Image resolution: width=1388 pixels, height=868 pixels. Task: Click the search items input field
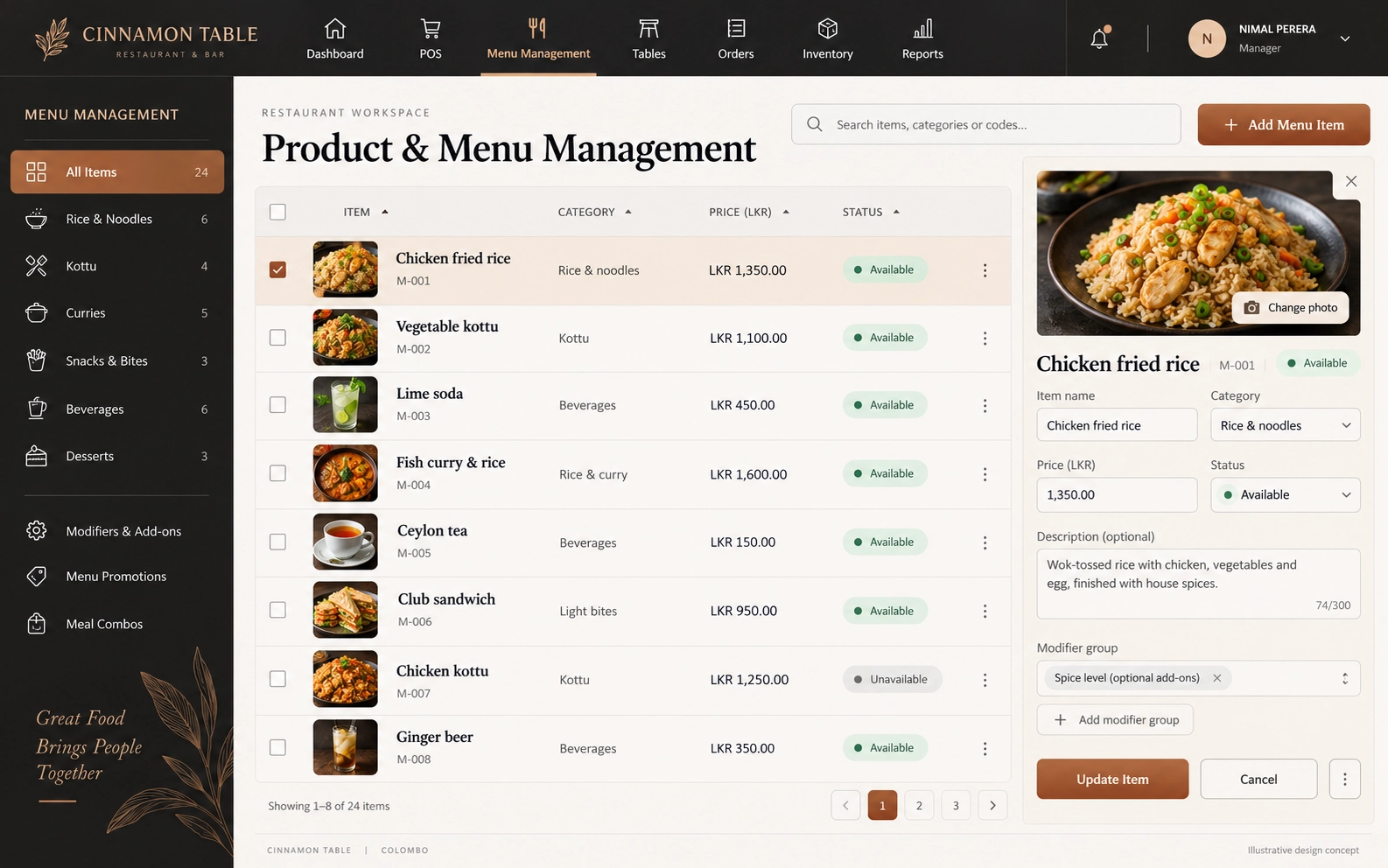(986, 124)
